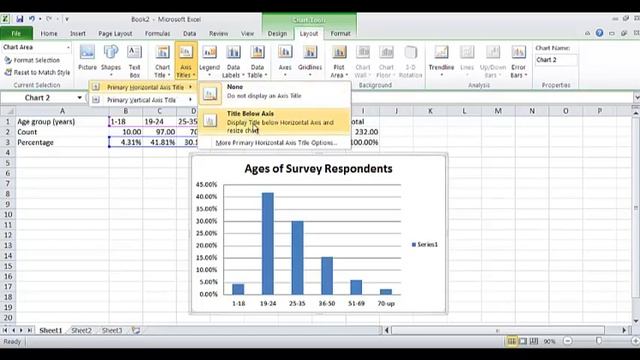Select Sheet3 worksheet tab
The height and width of the screenshot is (360, 640).
[112, 330]
